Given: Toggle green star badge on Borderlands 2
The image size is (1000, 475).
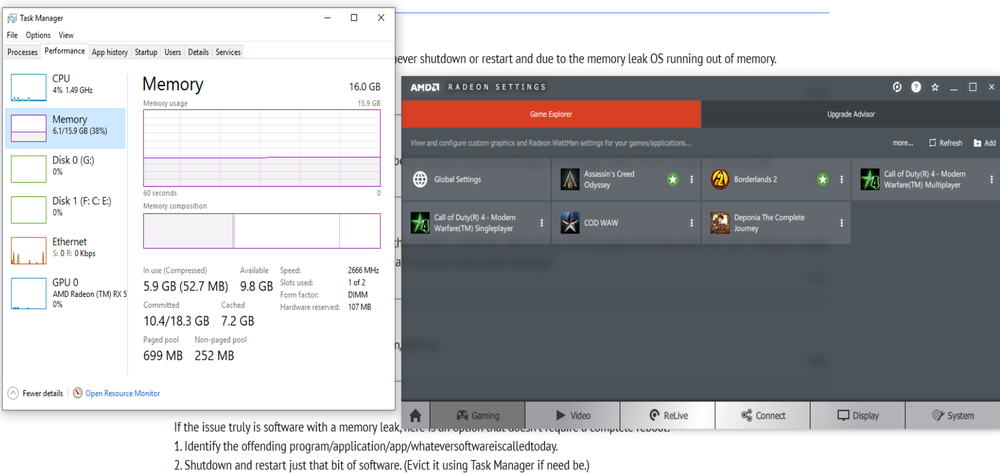Looking at the screenshot, I should point(822,180).
